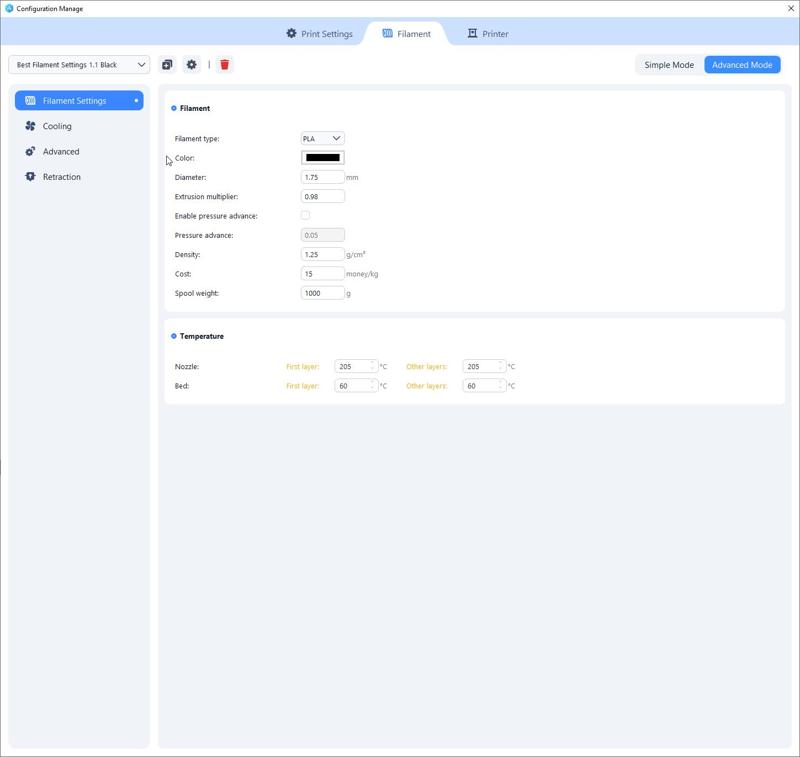
Task: Click the Cost input field
Action: point(322,274)
